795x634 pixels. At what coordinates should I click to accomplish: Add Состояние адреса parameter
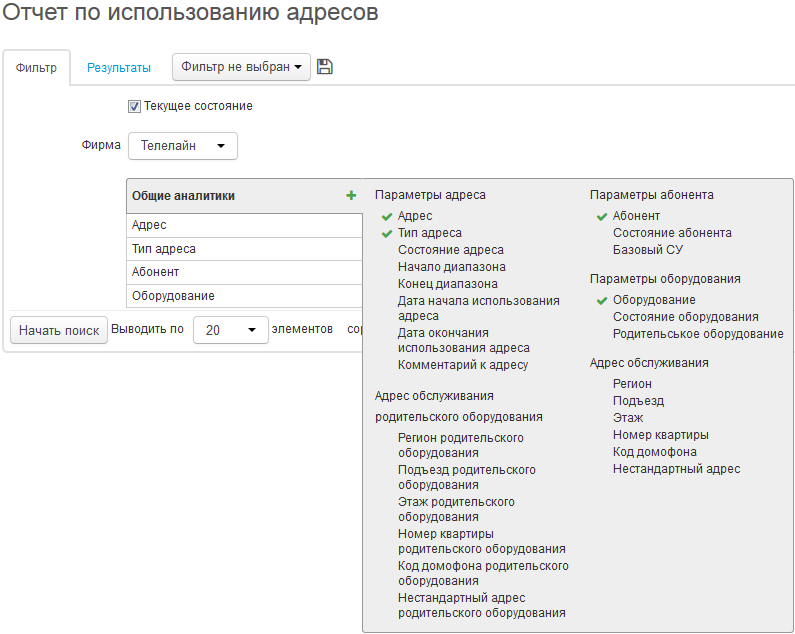pyautogui.click(x=450, y=250)
